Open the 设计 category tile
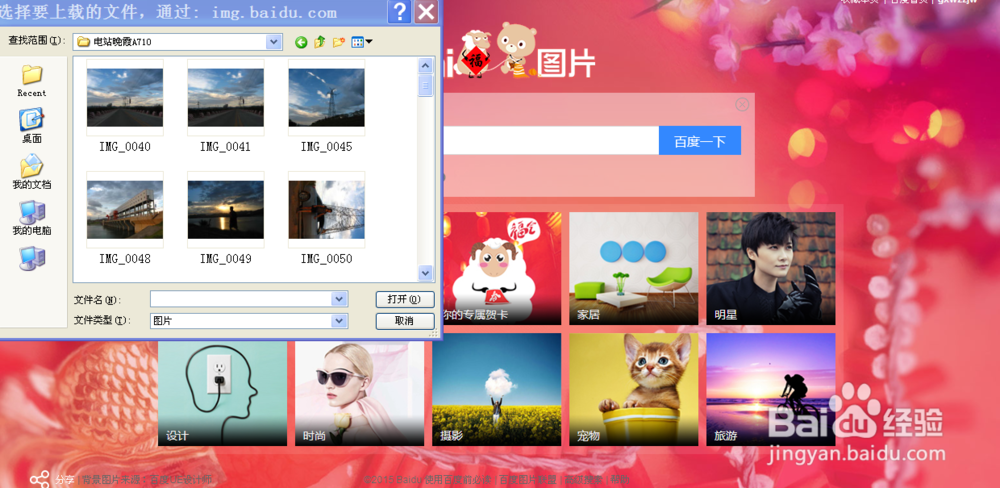Image resolution: width=1000 pixels, height=488 pixels. coord(223,393)
